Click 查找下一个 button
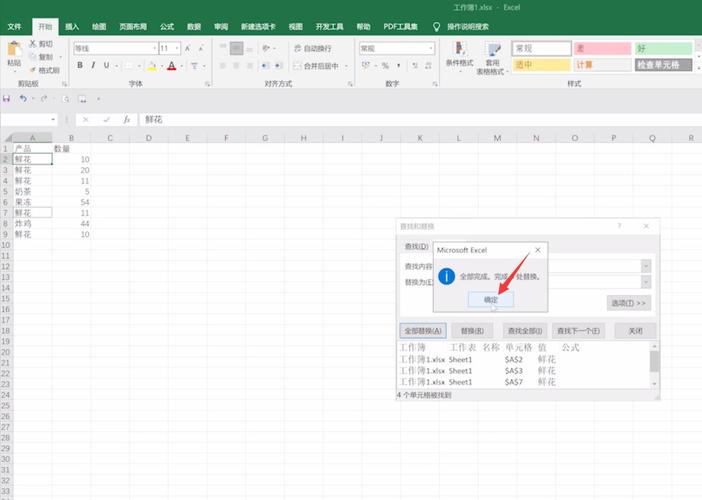The height and width of the screenshot is (500, 702). (578, 331)
